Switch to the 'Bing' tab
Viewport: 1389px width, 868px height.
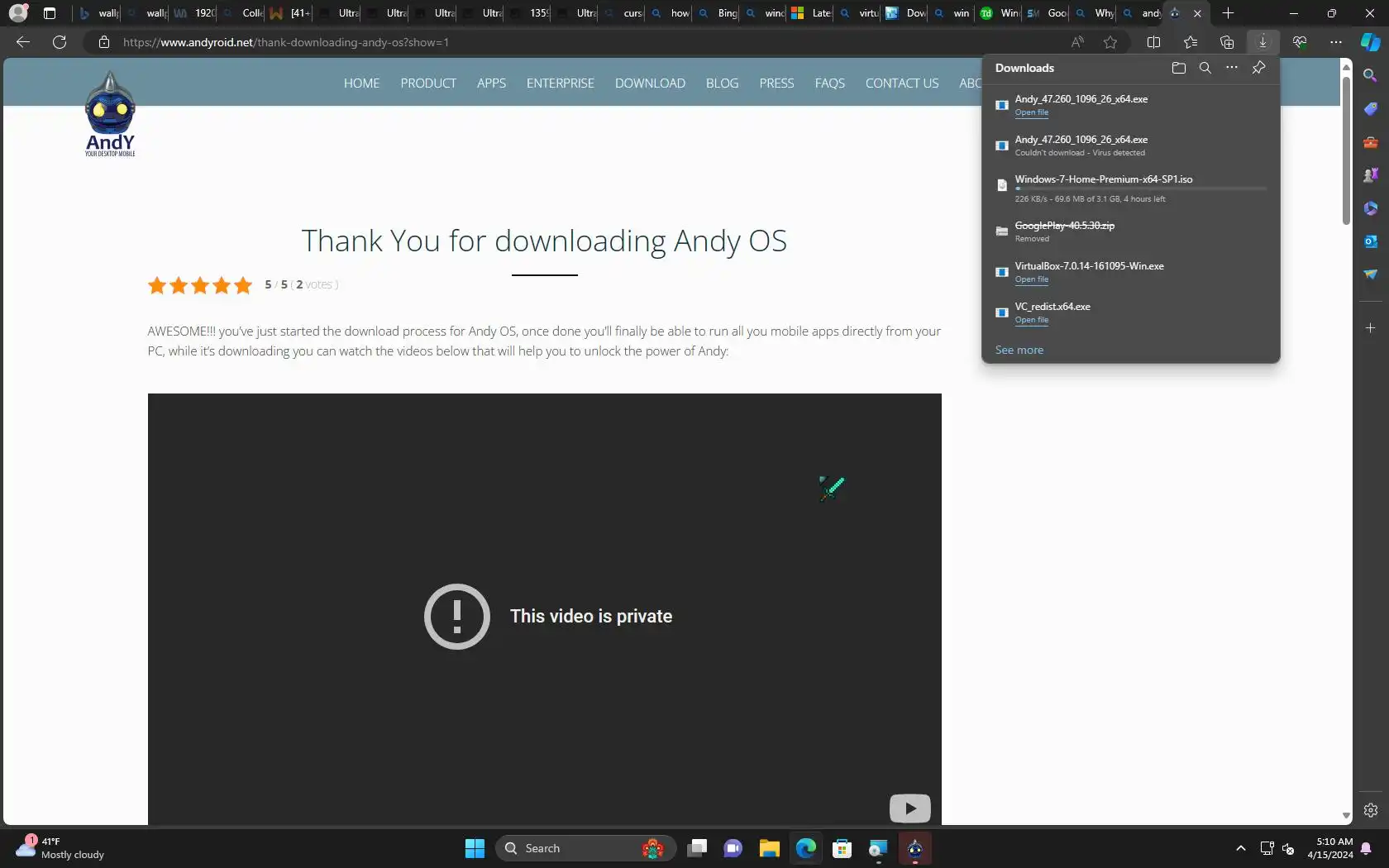(x=716, y=13)
